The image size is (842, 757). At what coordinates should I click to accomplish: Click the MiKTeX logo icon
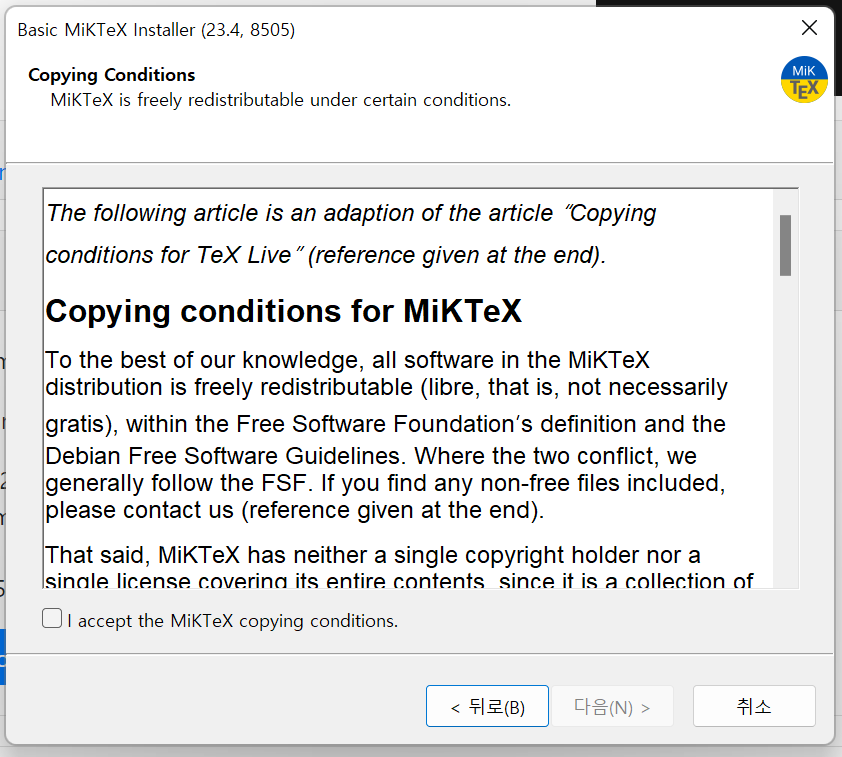click(804, 80)
